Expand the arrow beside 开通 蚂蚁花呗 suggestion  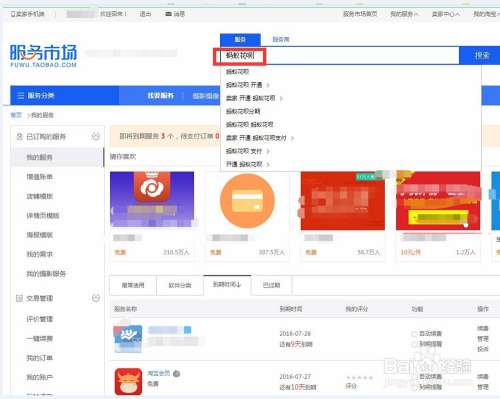268,164
